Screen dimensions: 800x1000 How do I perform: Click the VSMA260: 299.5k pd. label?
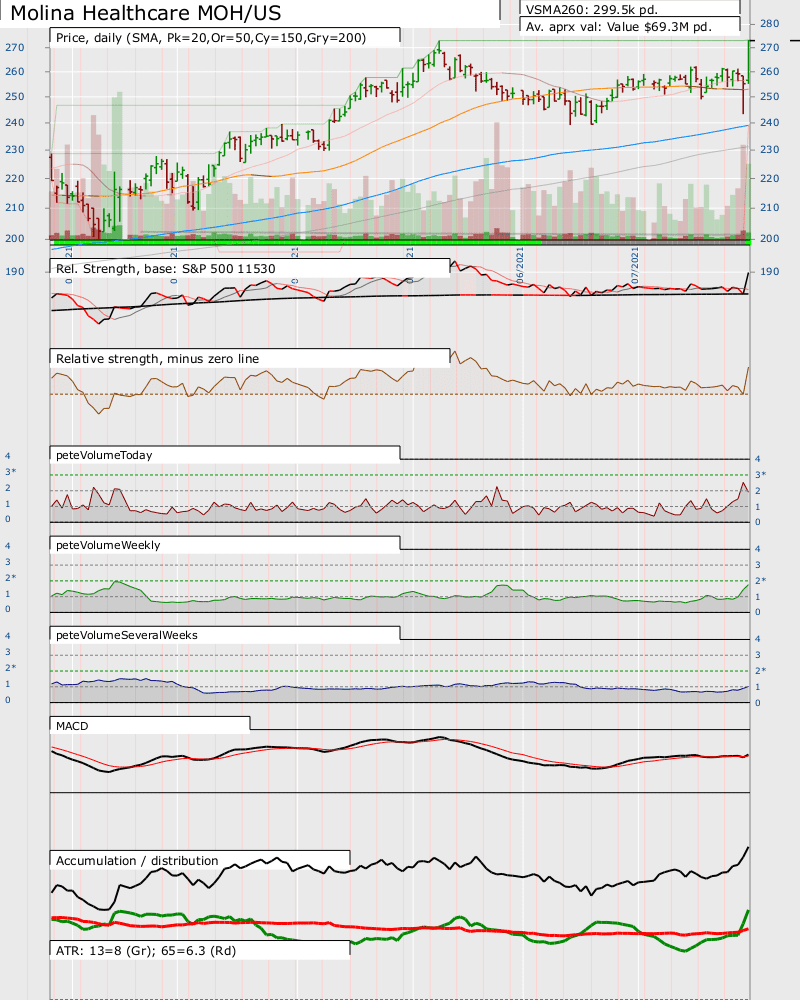pyautogui.click(x=591, y=10)
